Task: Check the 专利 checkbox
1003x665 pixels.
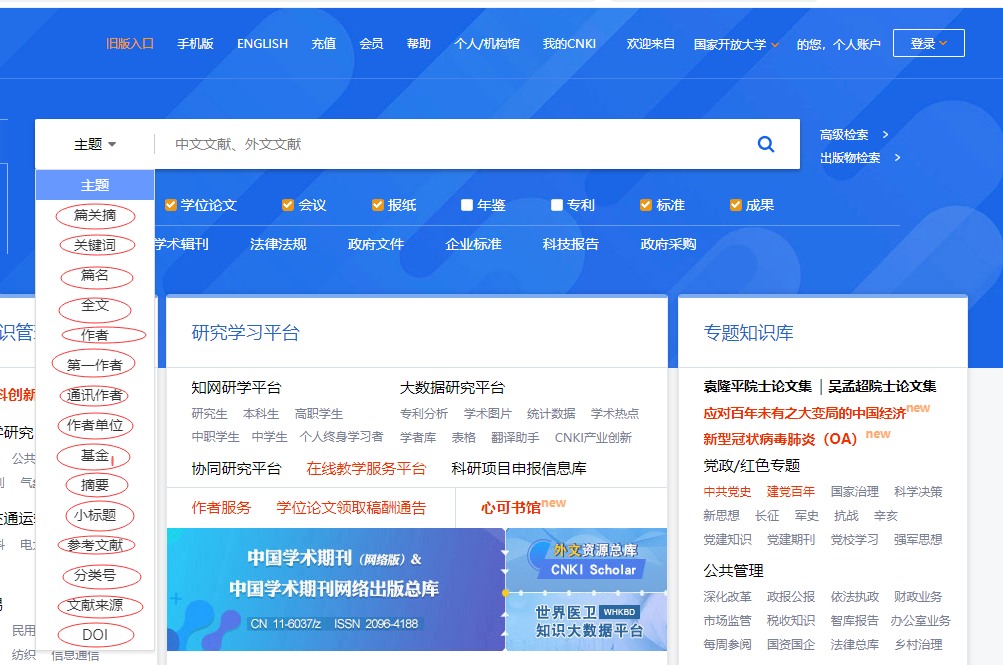Action: [x=557, y=205]
